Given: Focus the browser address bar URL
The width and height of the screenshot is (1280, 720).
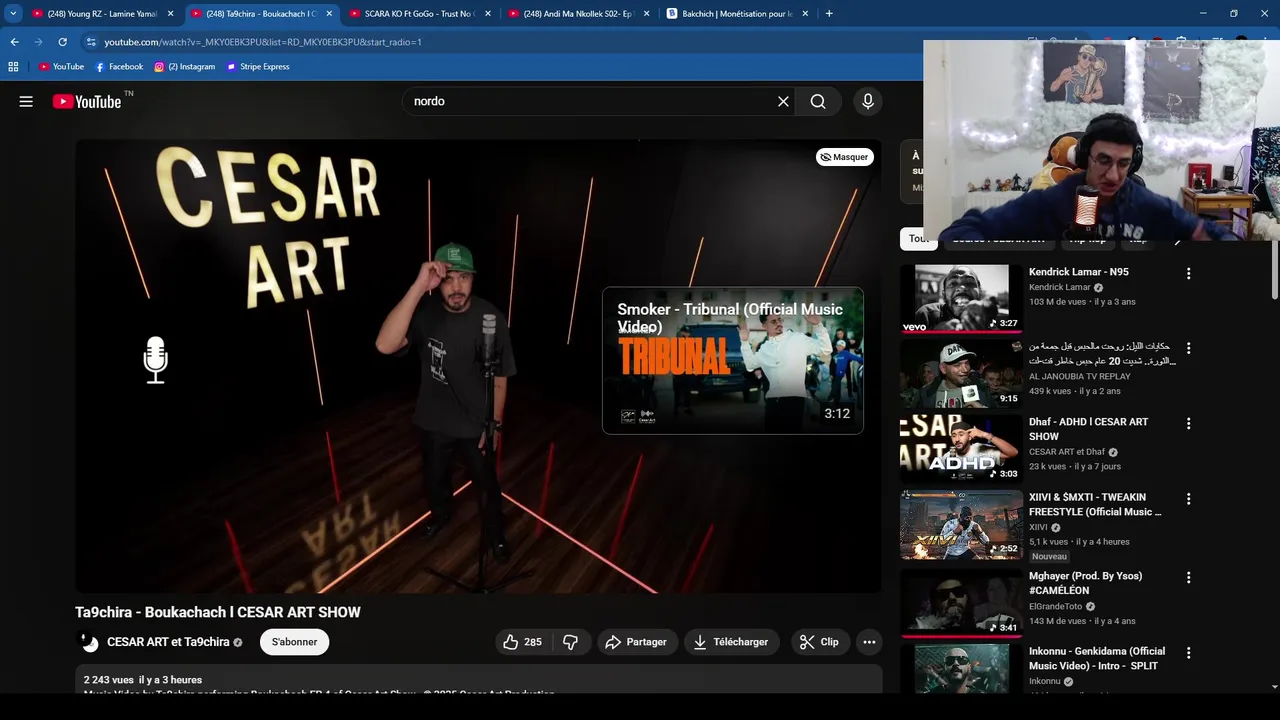Looking at the screenshot, I should point(263,42).
